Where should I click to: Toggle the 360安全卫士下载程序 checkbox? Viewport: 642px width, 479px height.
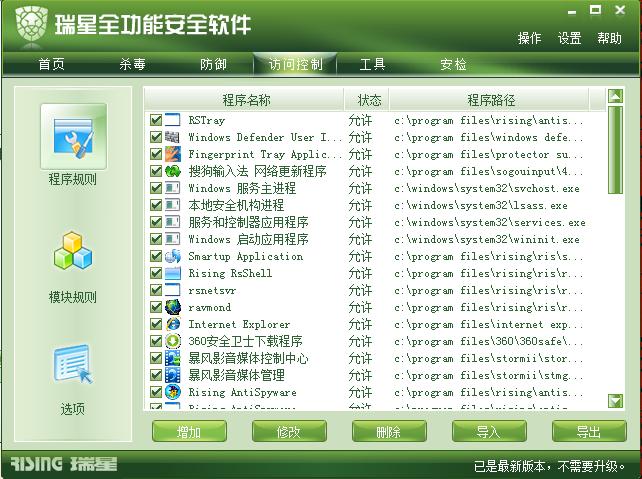(x=156, y=341)
